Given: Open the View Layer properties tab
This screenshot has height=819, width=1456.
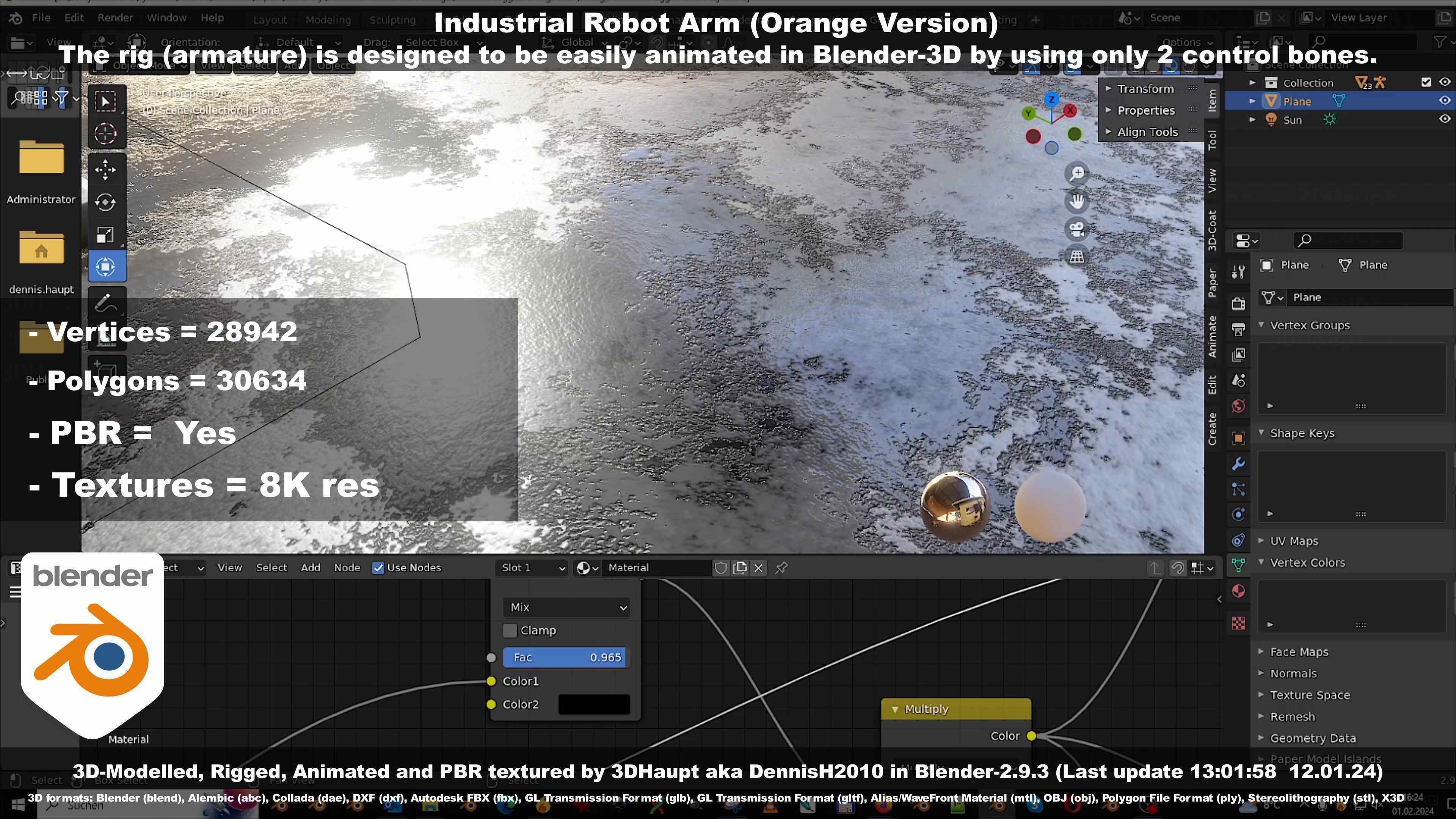Looking at the screenshot, I should pos(1238,355).
